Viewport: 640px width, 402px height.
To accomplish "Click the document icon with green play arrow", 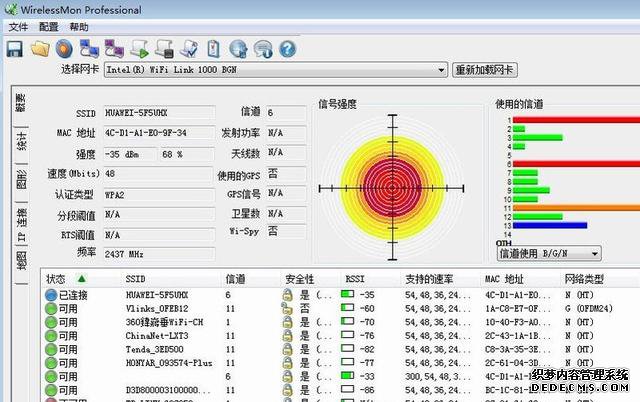I will [139, 49].
